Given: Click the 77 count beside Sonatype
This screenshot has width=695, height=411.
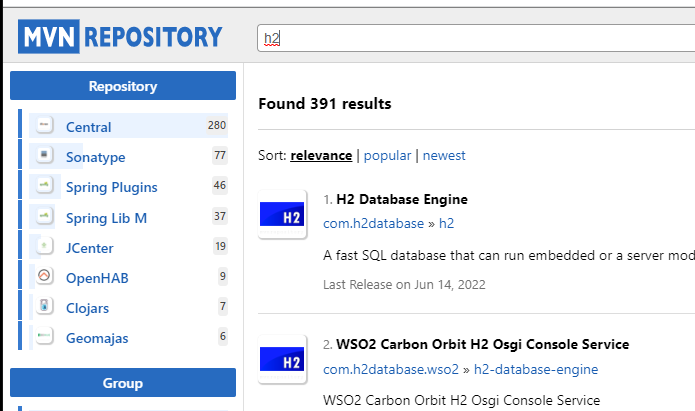Looking at the screenshot, I should pyautogui.click(x=220, y=156).
